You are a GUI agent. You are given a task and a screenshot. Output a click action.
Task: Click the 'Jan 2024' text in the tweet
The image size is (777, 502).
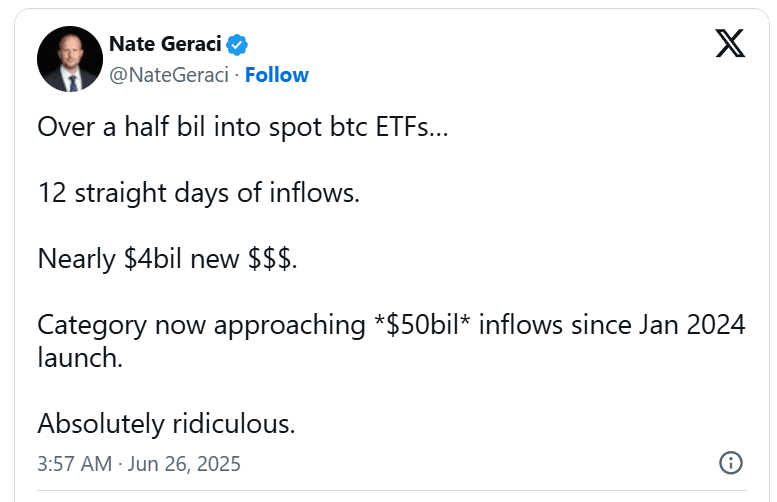click(697, 325)
